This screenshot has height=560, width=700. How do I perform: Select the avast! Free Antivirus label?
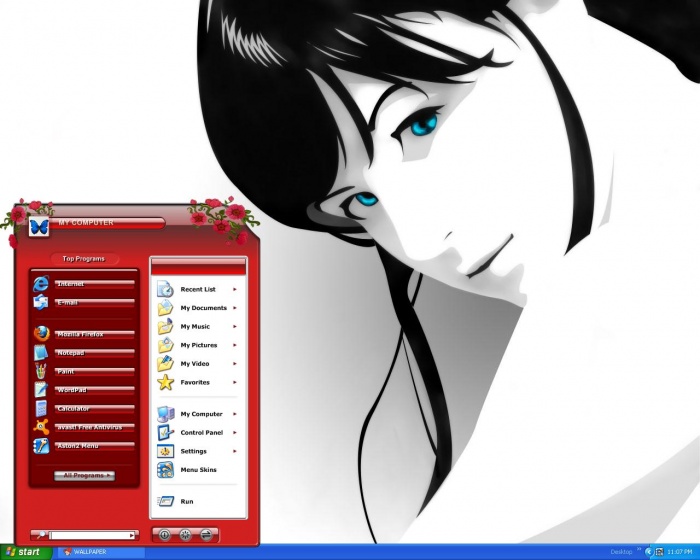(x=90, y=427)
